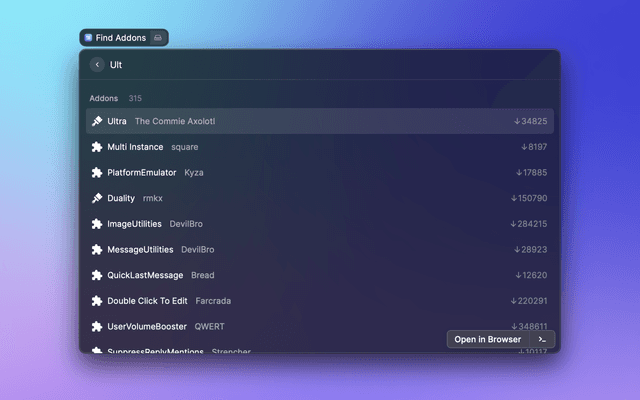Click the ImageUtilities puzzle piece icon
Screen dimensions: 640x400
[97, 224]
